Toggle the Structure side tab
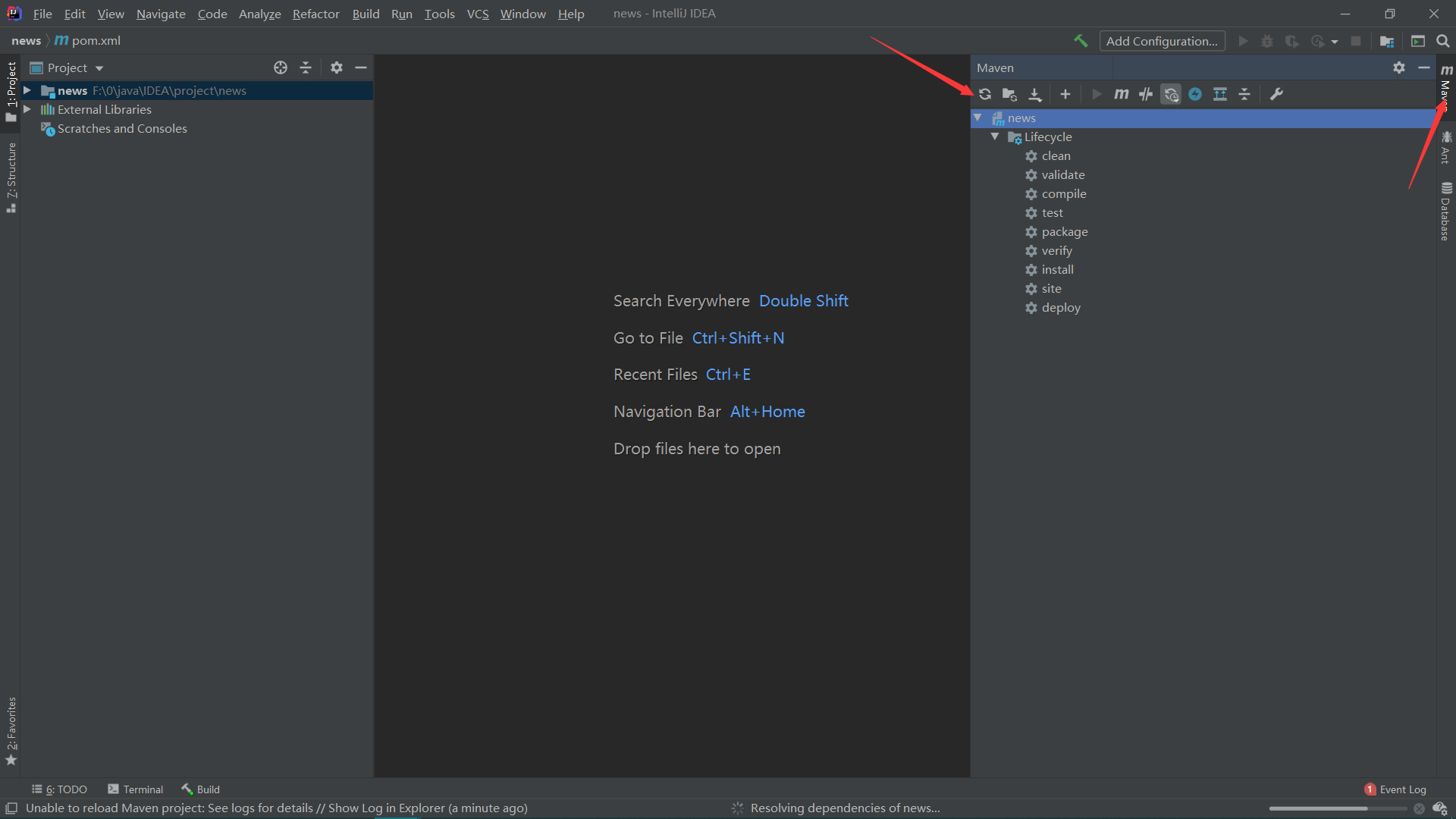This screenshot has width=1456, height=819. [11, 177]
